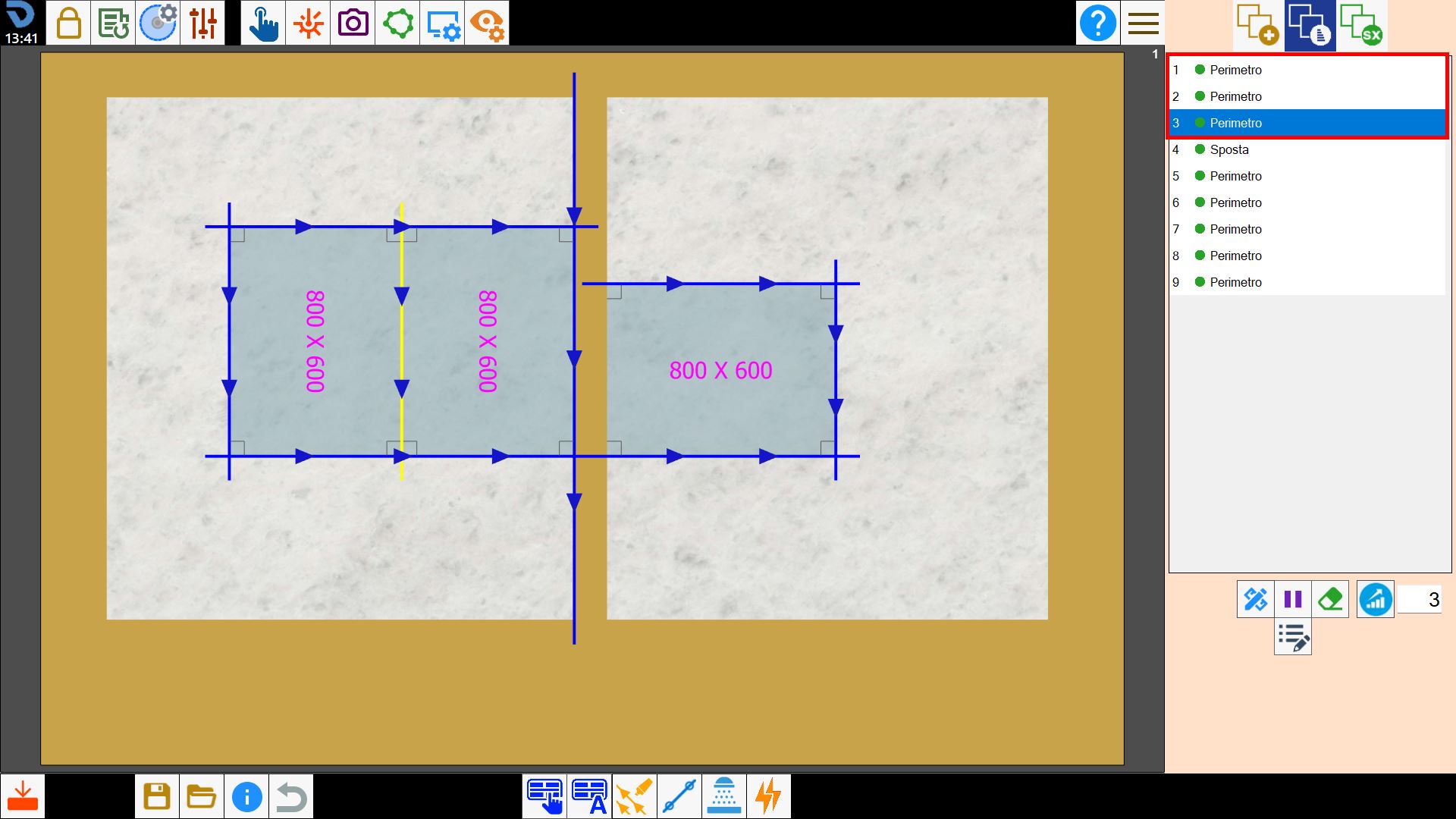
Task: Click the eraser icon below the list
Action: coord(1330,600)
